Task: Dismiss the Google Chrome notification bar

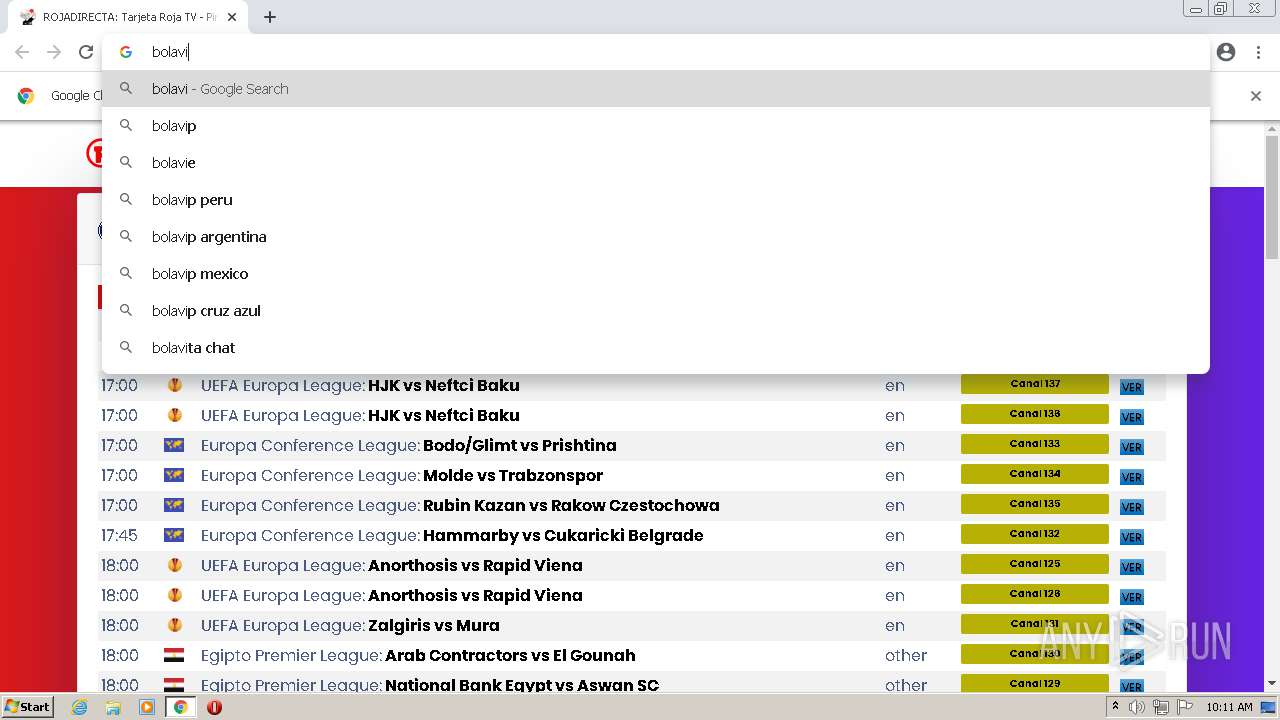Action: coord(1256,96)
